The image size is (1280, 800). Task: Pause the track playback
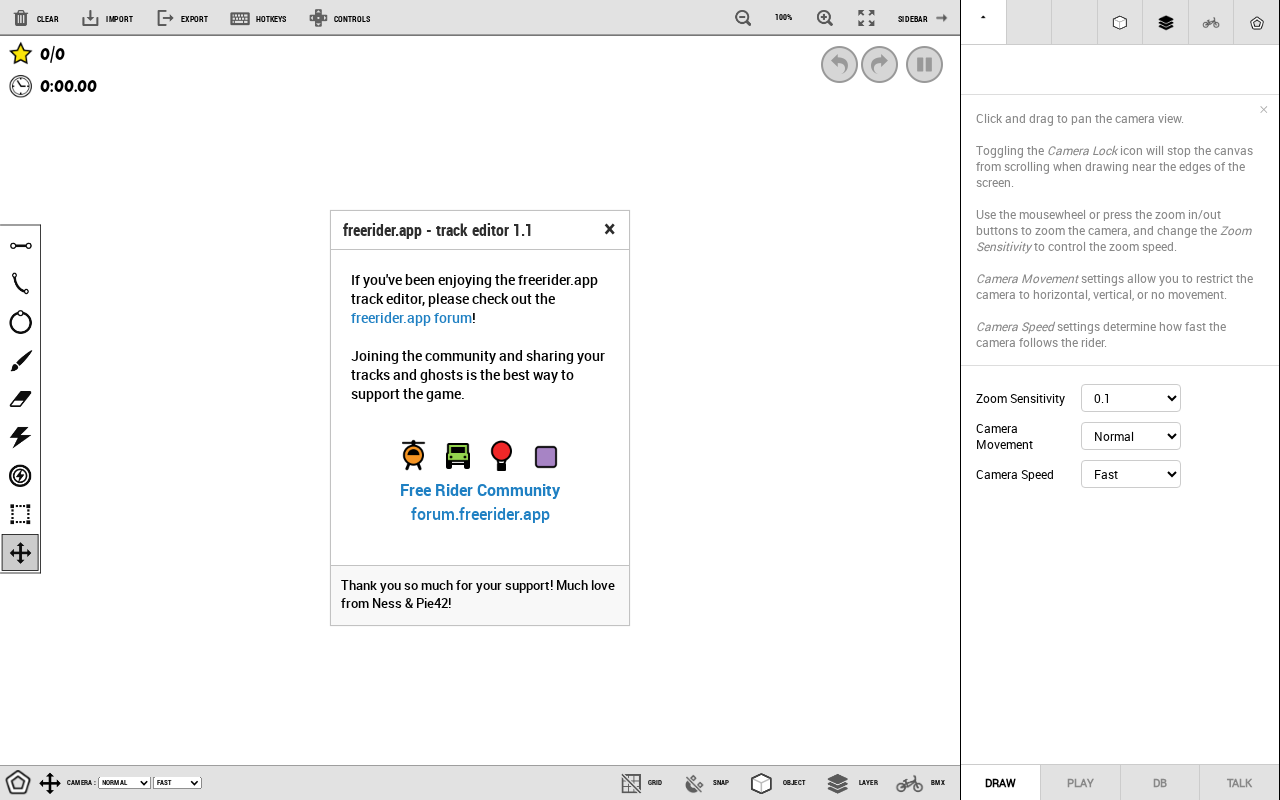(x=925, y=65)
